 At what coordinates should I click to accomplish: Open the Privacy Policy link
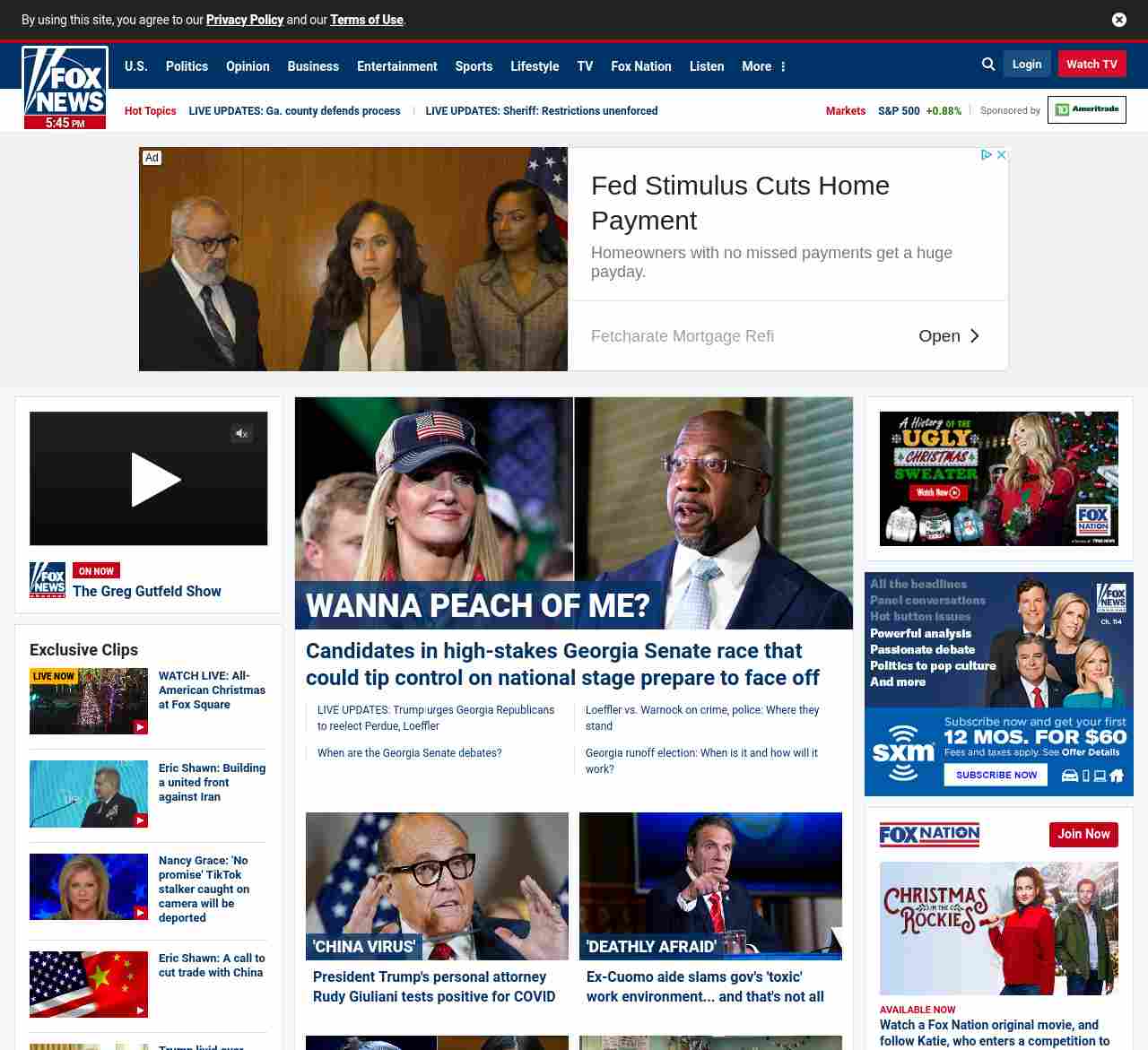(244, 20)
